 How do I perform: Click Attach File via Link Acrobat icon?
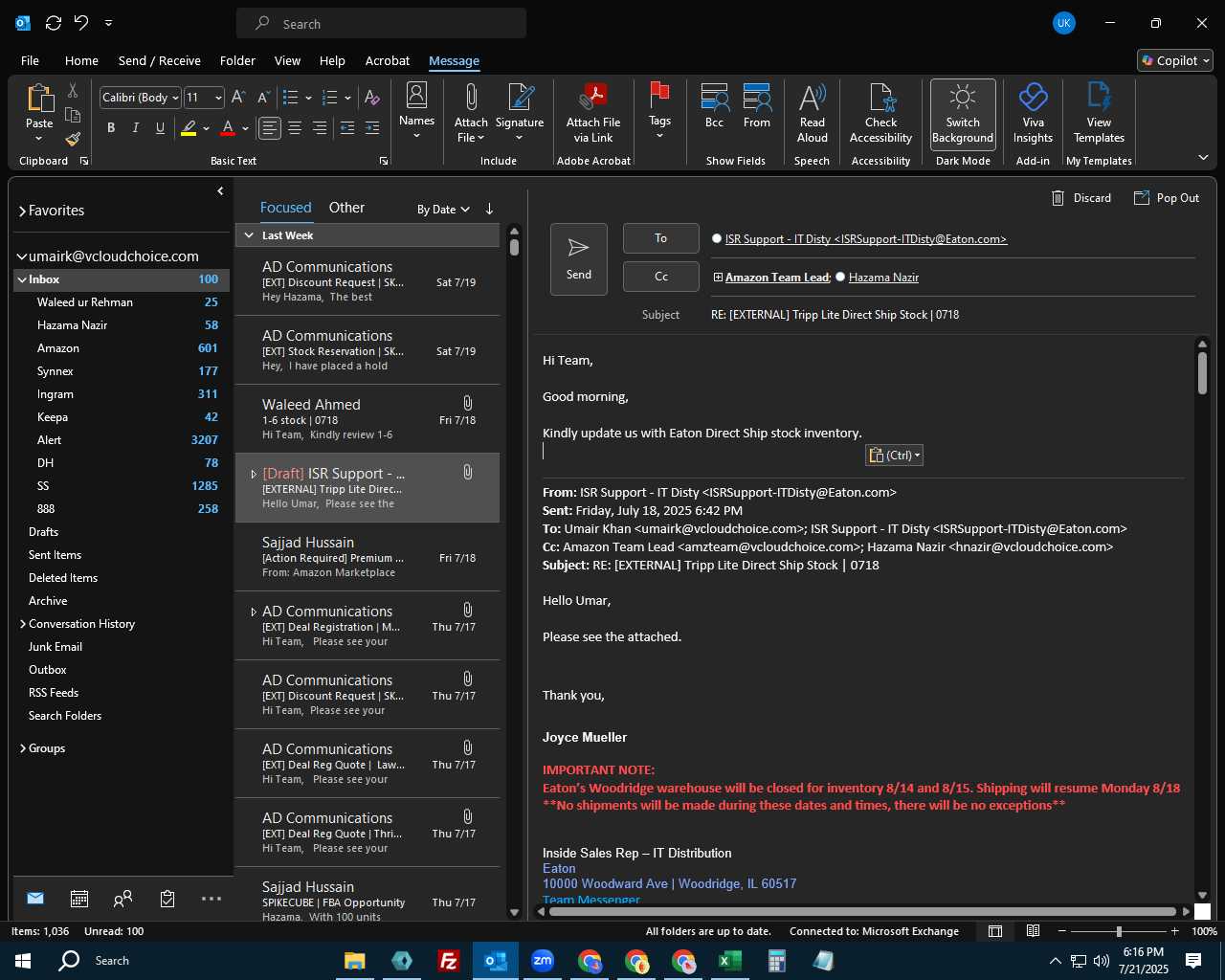tap(593, 97)
